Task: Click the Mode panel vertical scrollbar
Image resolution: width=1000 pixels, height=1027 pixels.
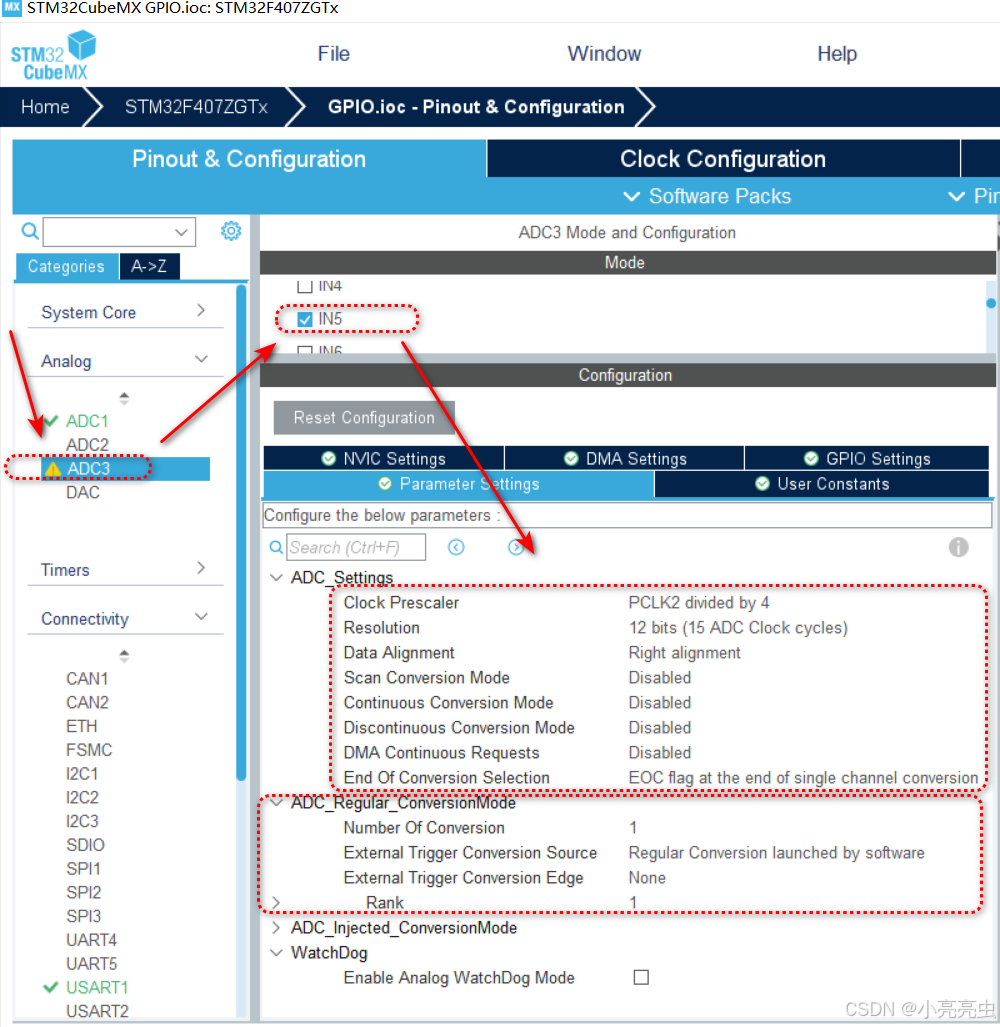Action: pyautogui.click(x=991, y=318)
